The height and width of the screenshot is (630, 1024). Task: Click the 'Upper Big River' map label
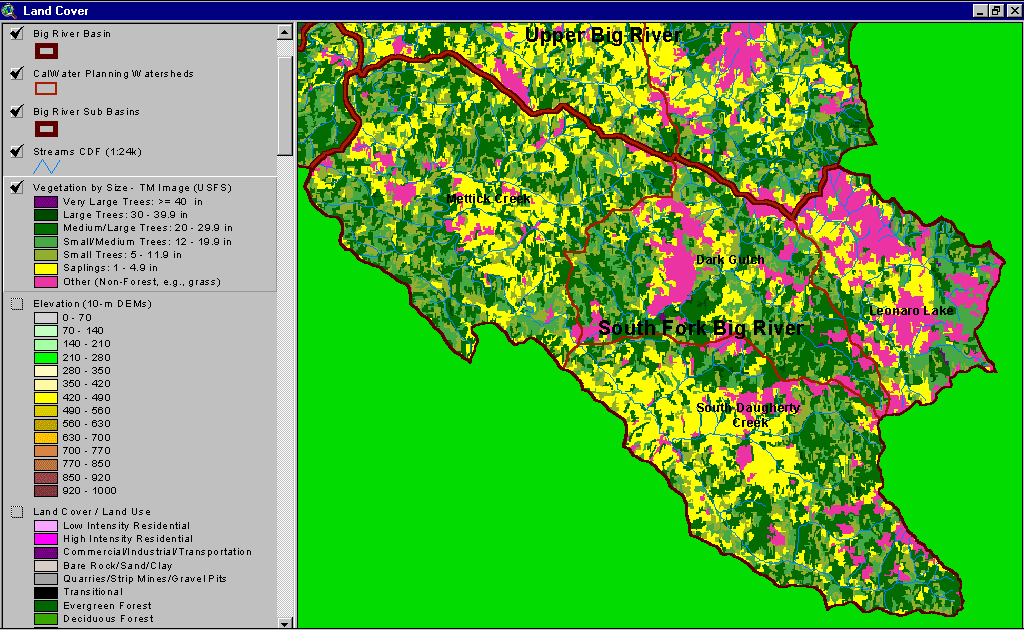[x=603, y=35]
